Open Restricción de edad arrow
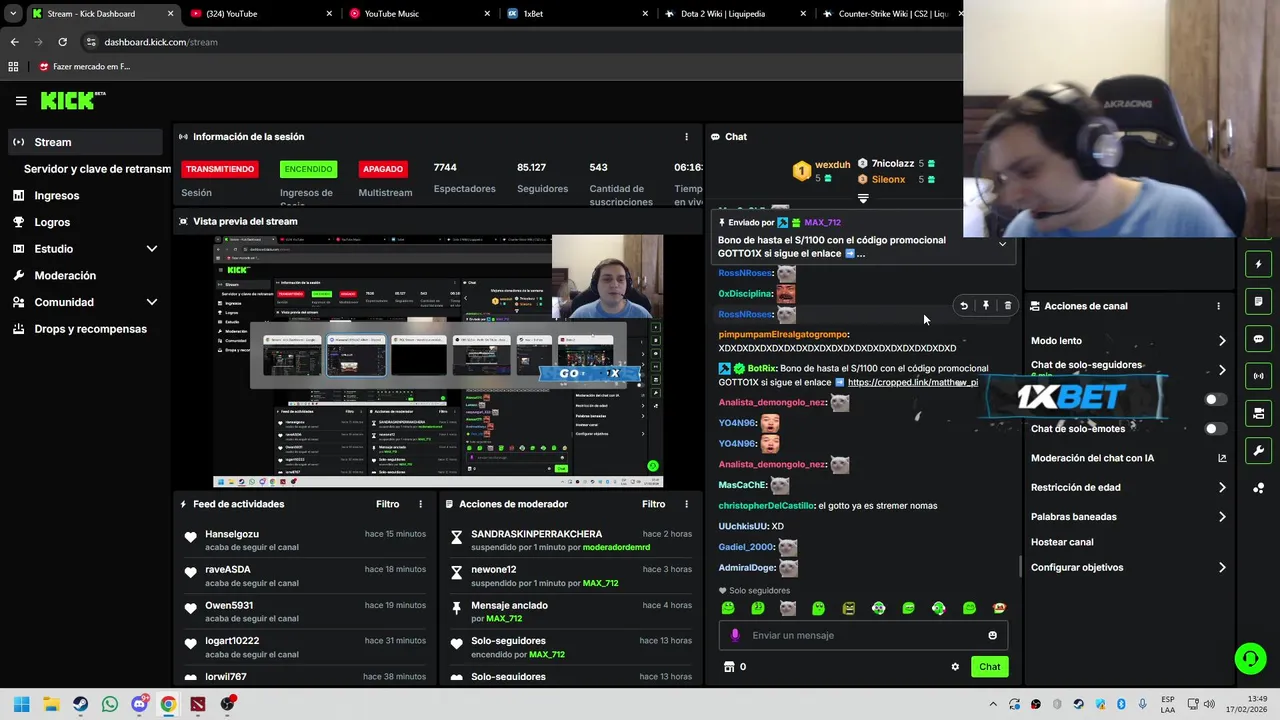Screen dimensions: 1280x720 1222,488
